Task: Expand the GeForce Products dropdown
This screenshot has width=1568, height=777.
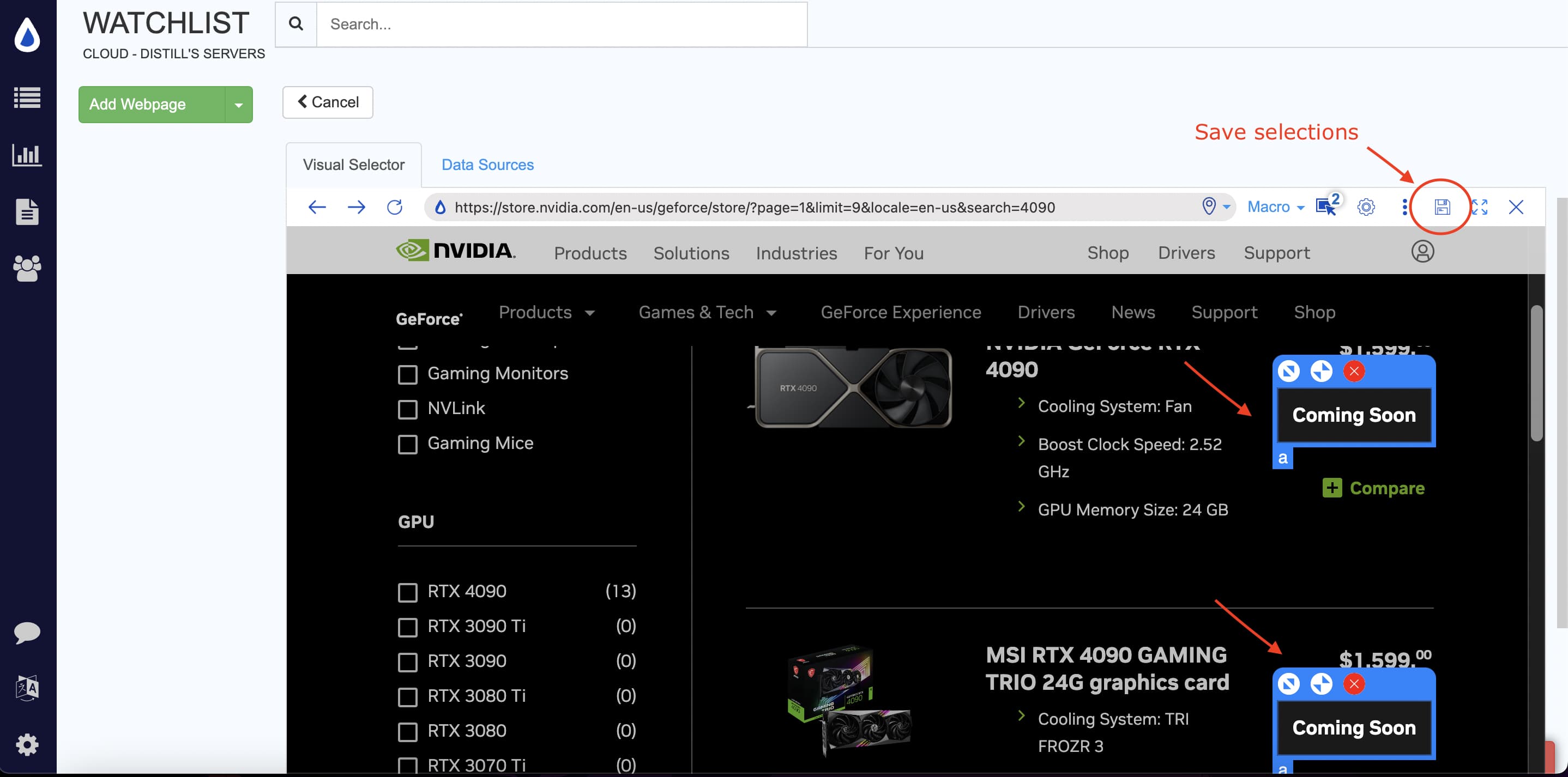Action: tap(546, 312)
